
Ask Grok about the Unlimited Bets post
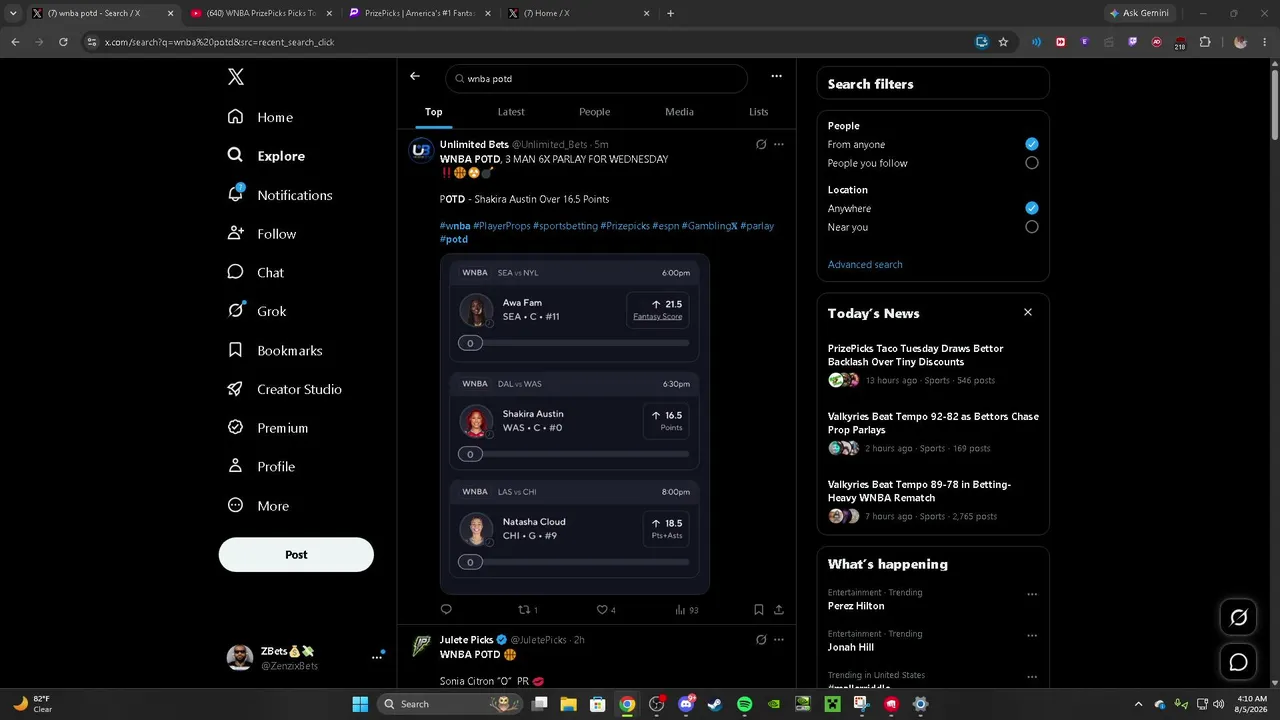pyautogui.click(x=761, y=144)
